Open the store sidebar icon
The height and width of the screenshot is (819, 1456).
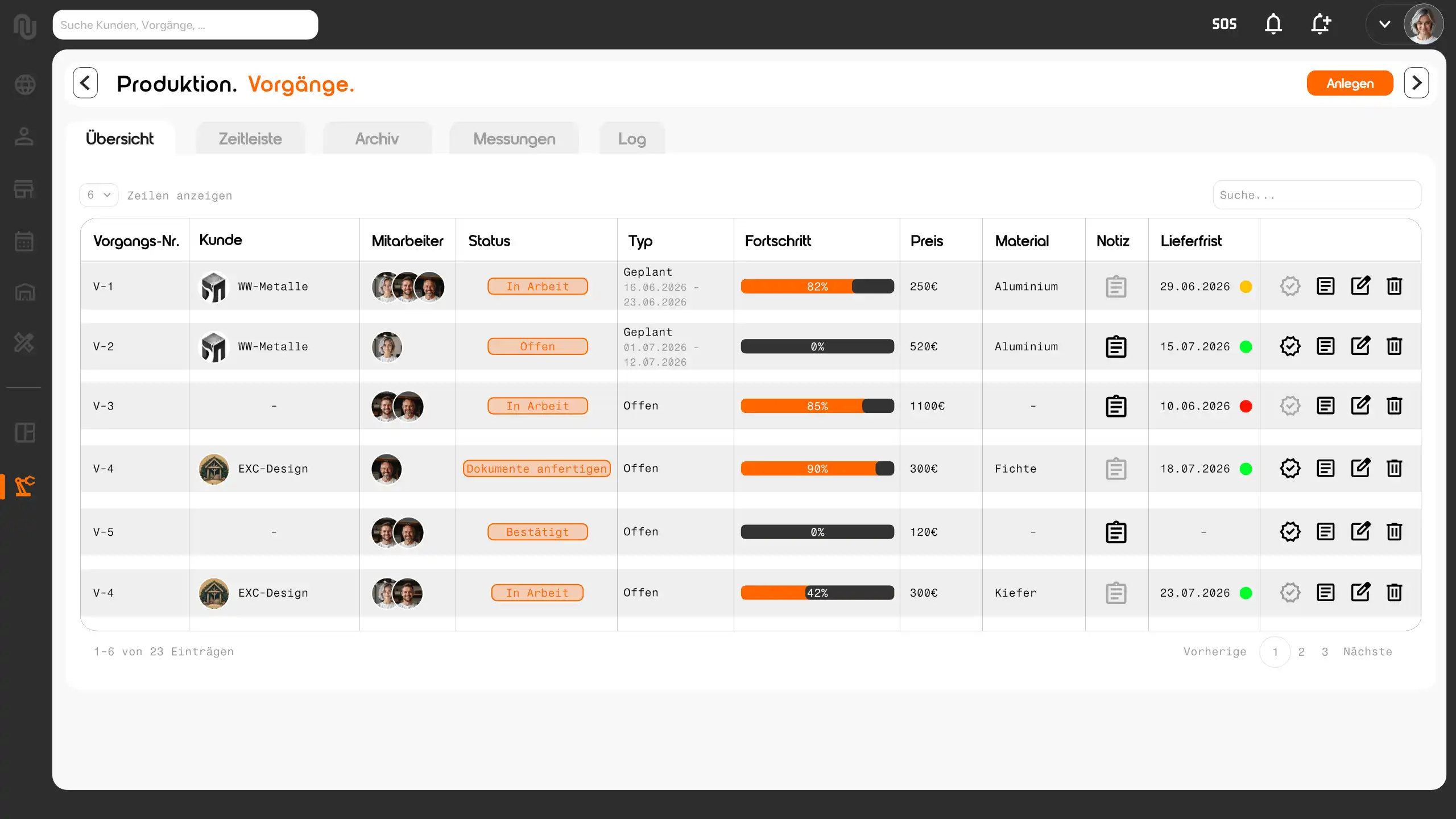[x=24, y=189]
